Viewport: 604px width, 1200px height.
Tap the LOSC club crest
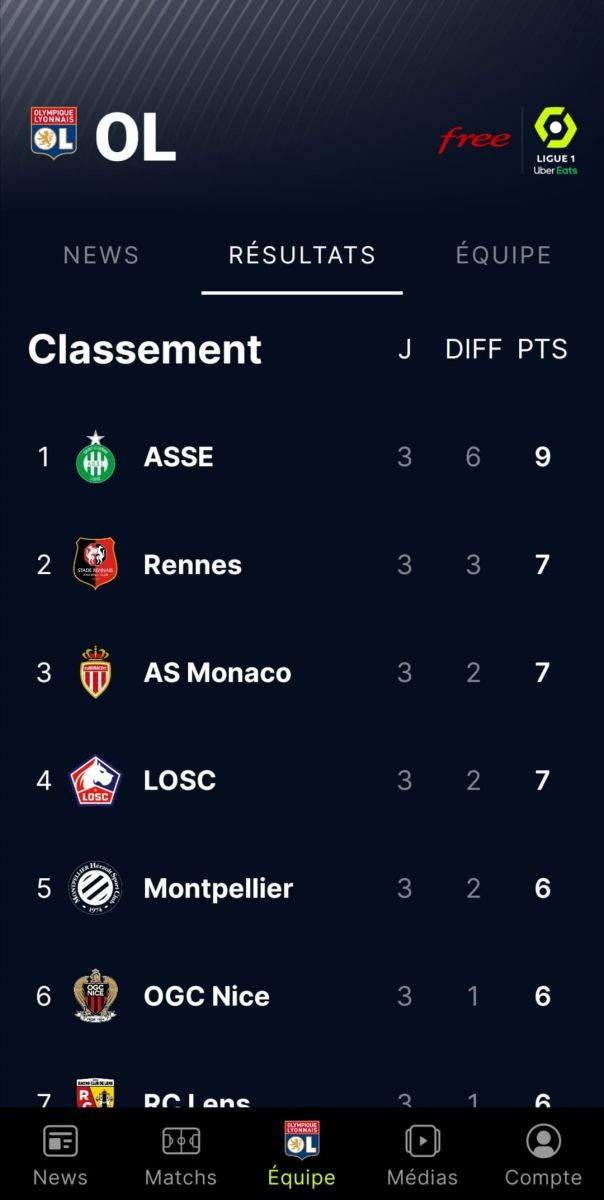96,780
